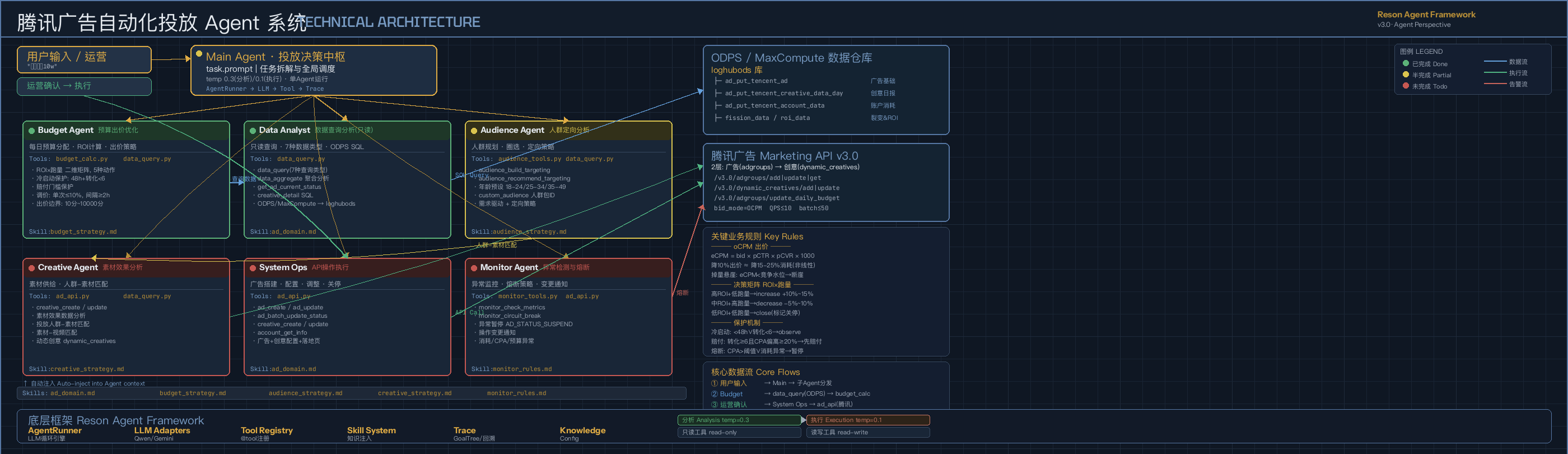Click the 核心数据流 Core Flows heading
1568x454 pixels.
tap(755, 372)
